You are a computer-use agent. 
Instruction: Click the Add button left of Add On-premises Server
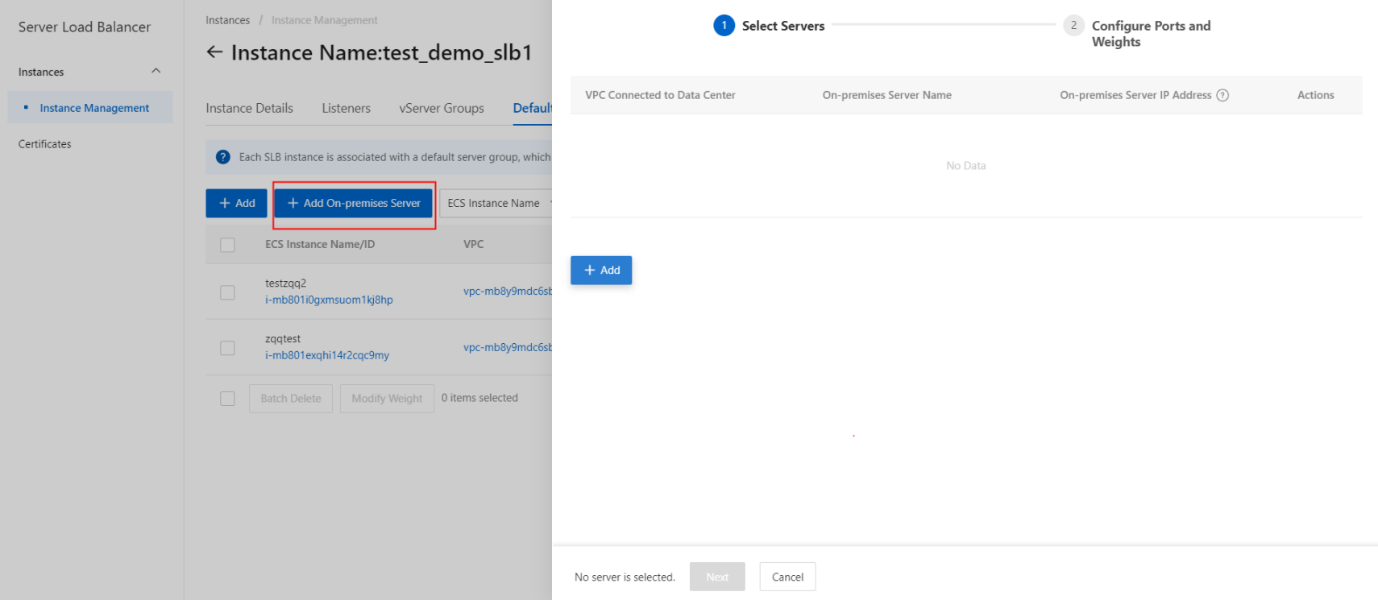pyautogui.click(x=236, y=203)
